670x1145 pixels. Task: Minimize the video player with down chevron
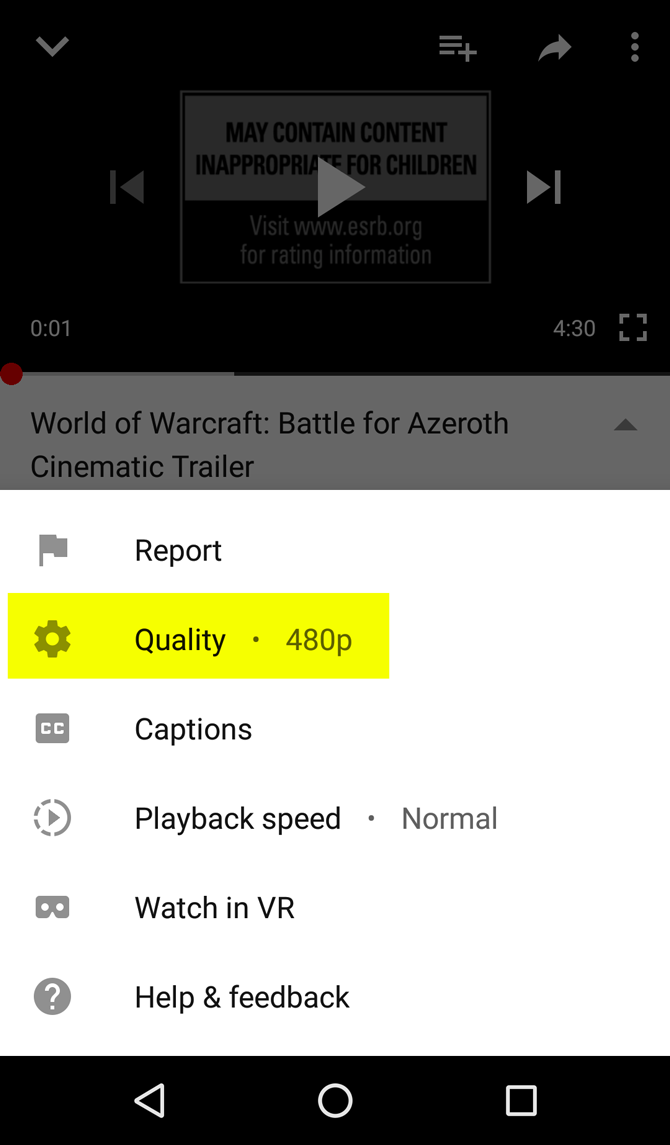click(52, 47)
